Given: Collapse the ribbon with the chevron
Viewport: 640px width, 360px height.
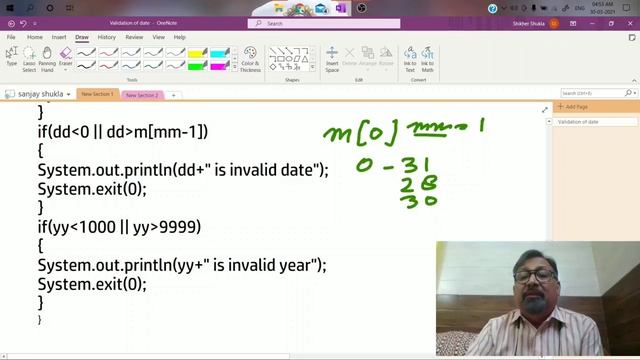Looking at the screenshot, I should click(634, 80).
